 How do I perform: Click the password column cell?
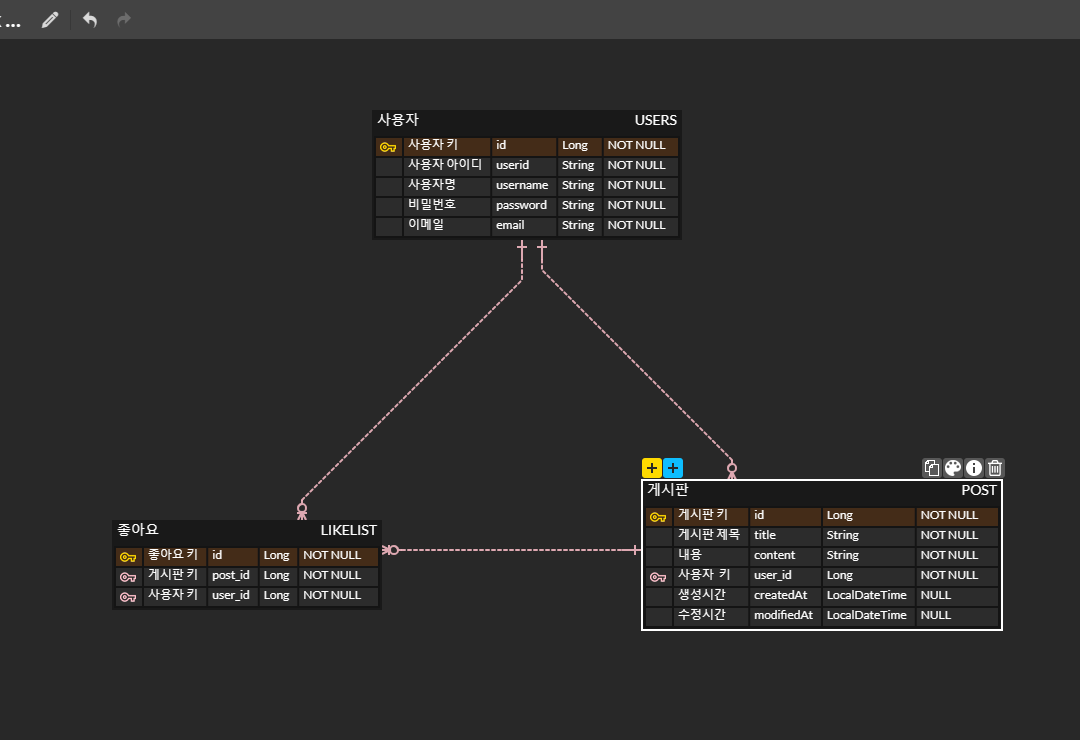[523, 205]
